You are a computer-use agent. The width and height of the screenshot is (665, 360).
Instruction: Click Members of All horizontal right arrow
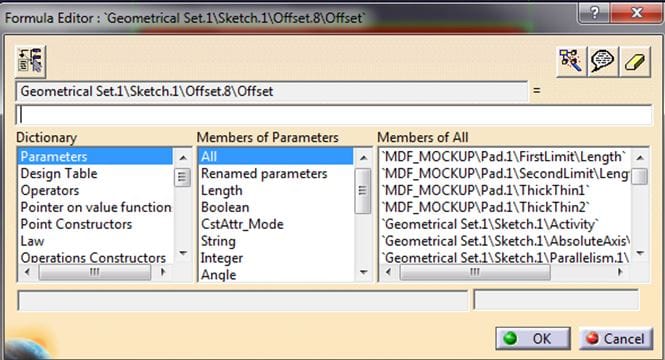[620, 272]
